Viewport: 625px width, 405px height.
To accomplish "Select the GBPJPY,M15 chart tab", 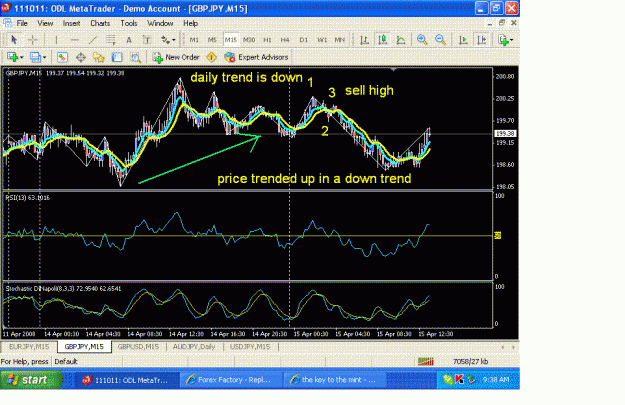I will click(84, 347).
